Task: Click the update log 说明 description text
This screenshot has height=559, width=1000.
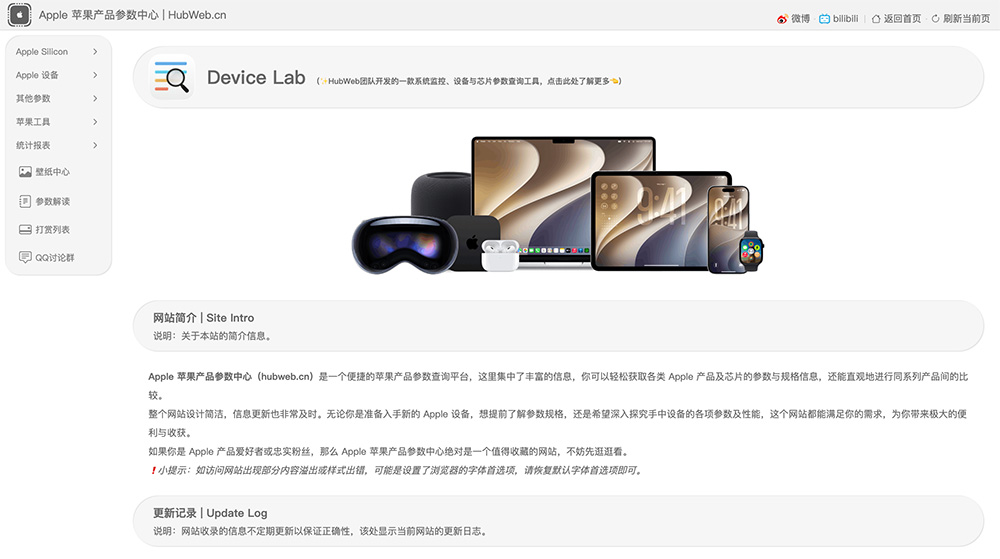Action: pos(321,531)
